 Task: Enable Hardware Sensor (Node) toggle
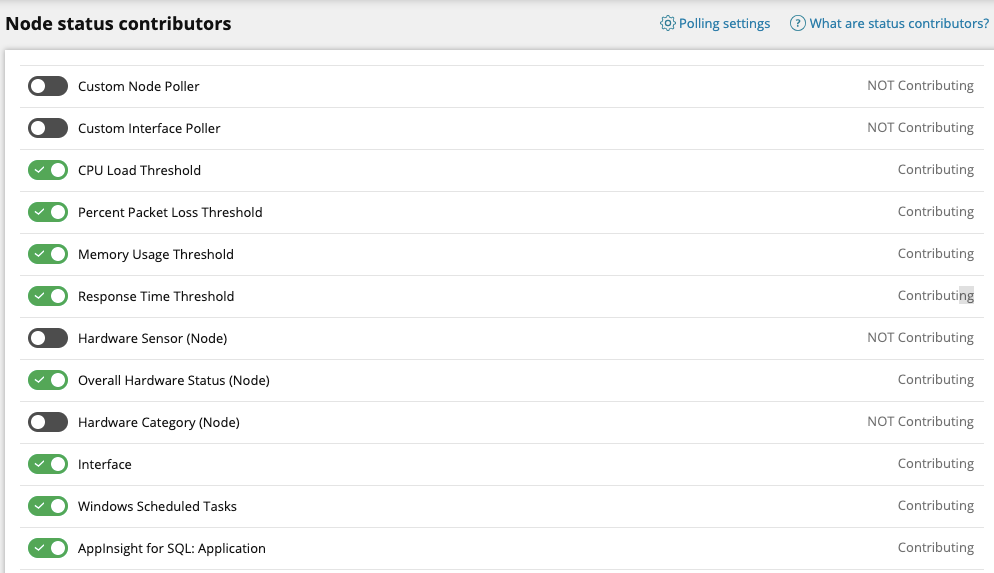(48, 338)
